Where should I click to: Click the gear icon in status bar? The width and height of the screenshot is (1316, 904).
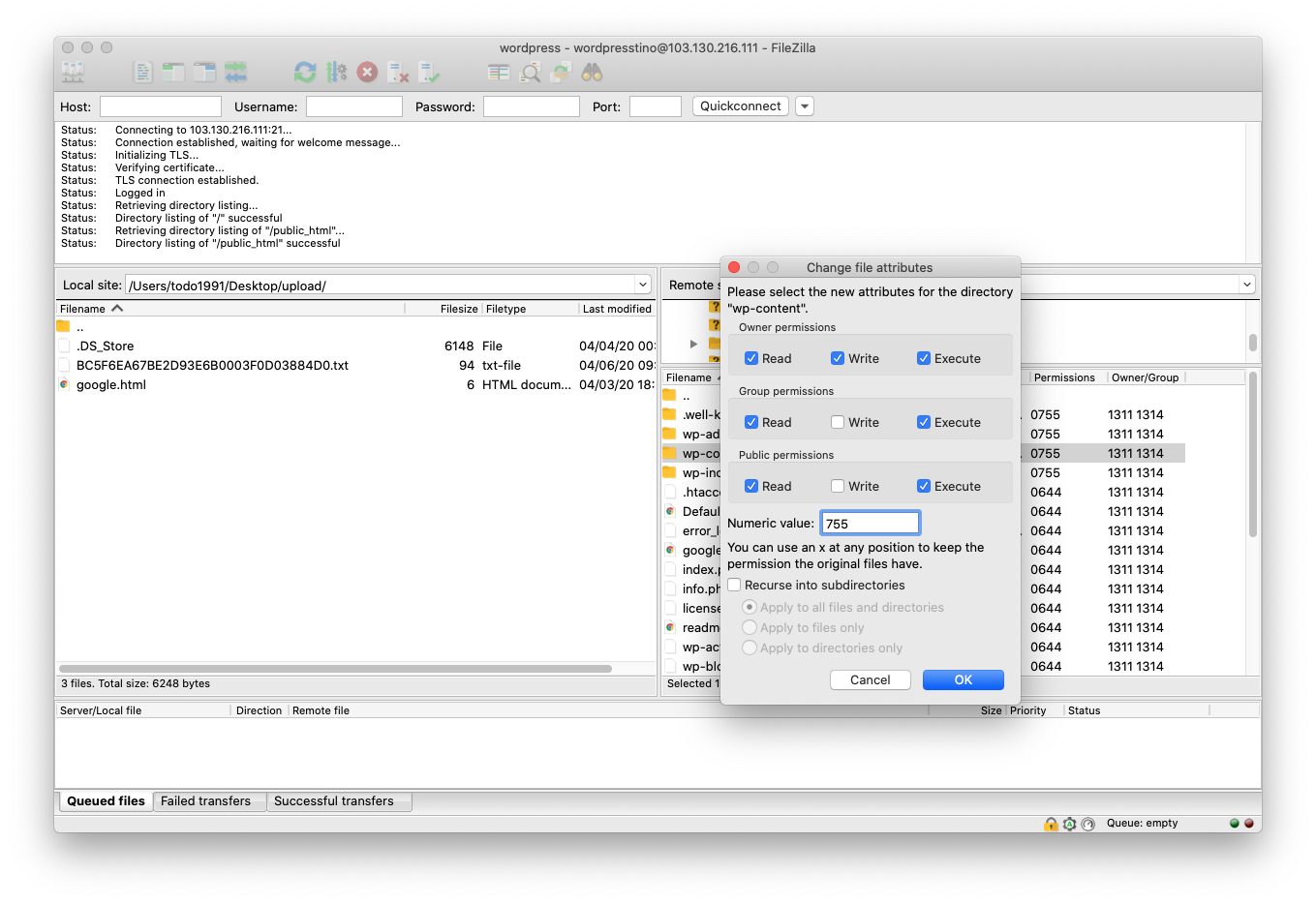tap(1069, 824)
